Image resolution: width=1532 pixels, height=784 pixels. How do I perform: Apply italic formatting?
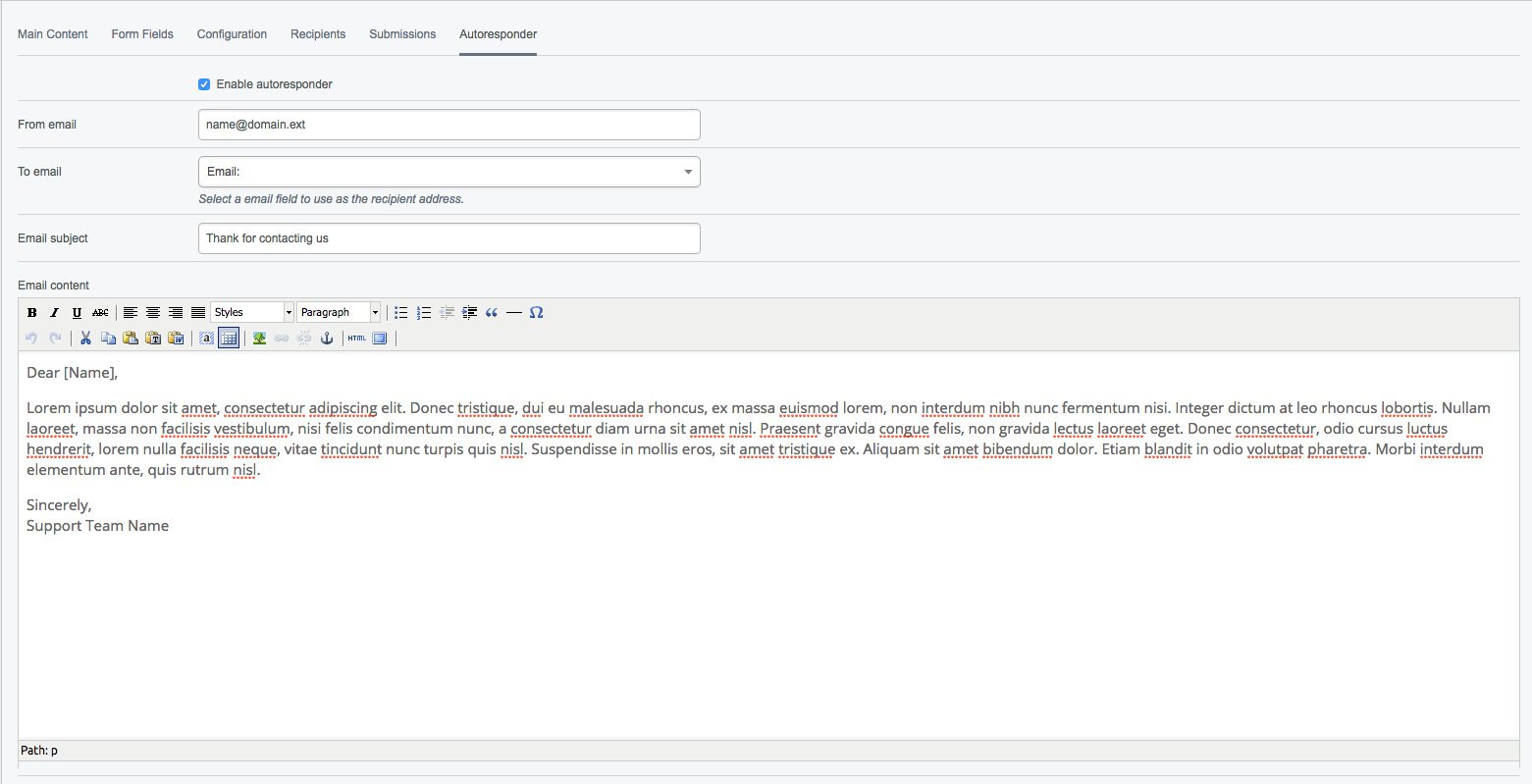tap(55, 313)
